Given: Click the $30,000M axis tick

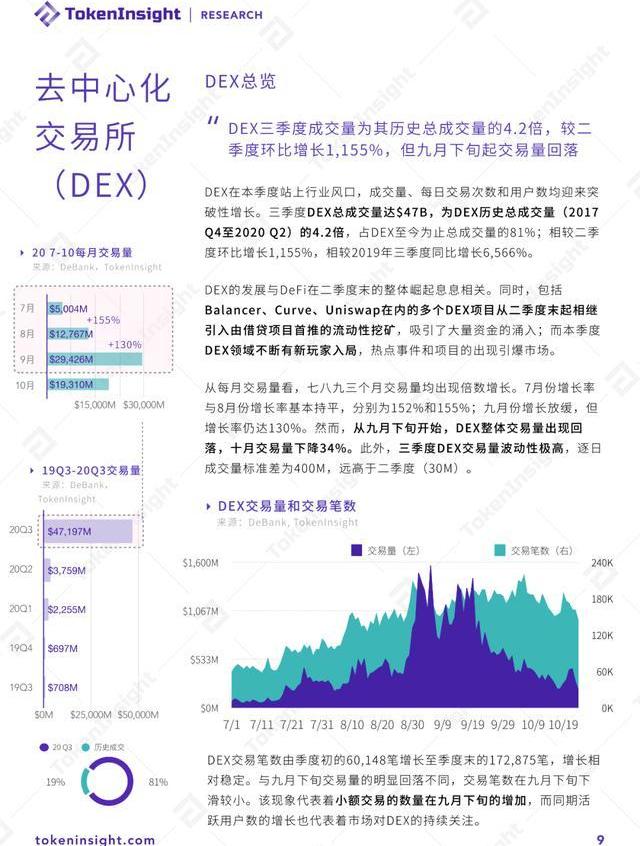Looking at the screenshot, I should (144, 405).
